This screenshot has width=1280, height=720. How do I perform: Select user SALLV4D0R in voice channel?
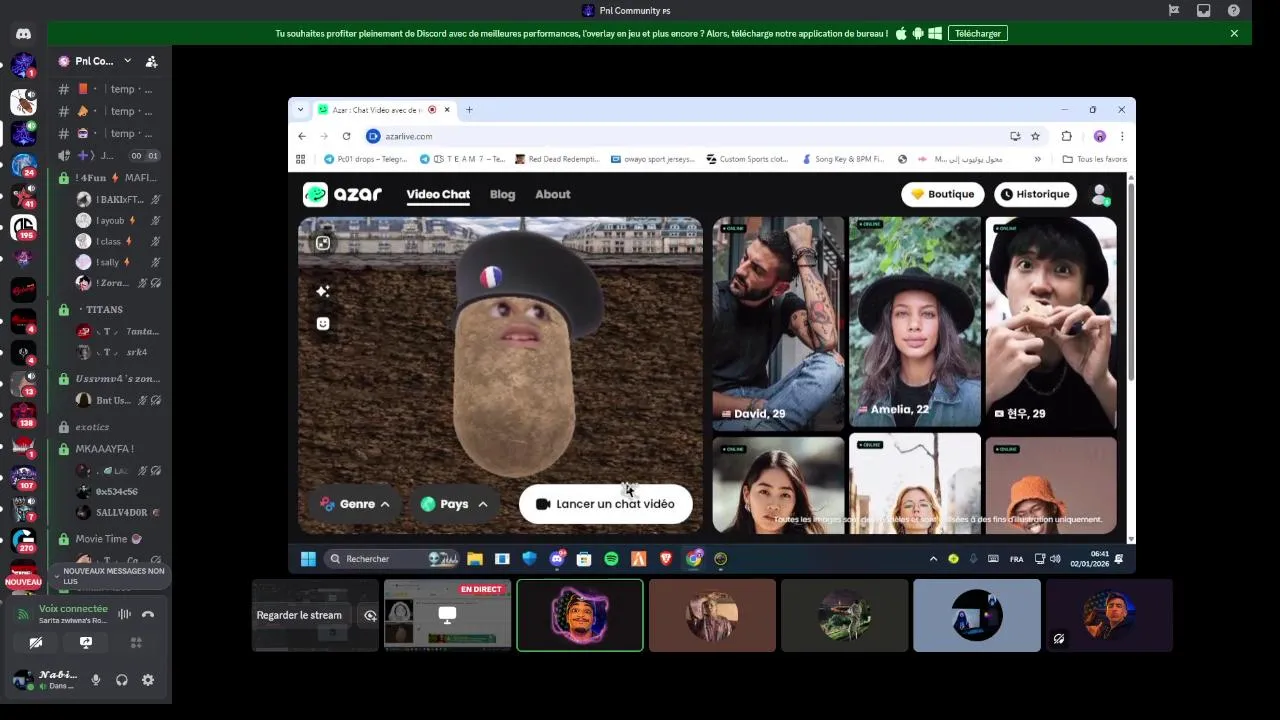118,513
